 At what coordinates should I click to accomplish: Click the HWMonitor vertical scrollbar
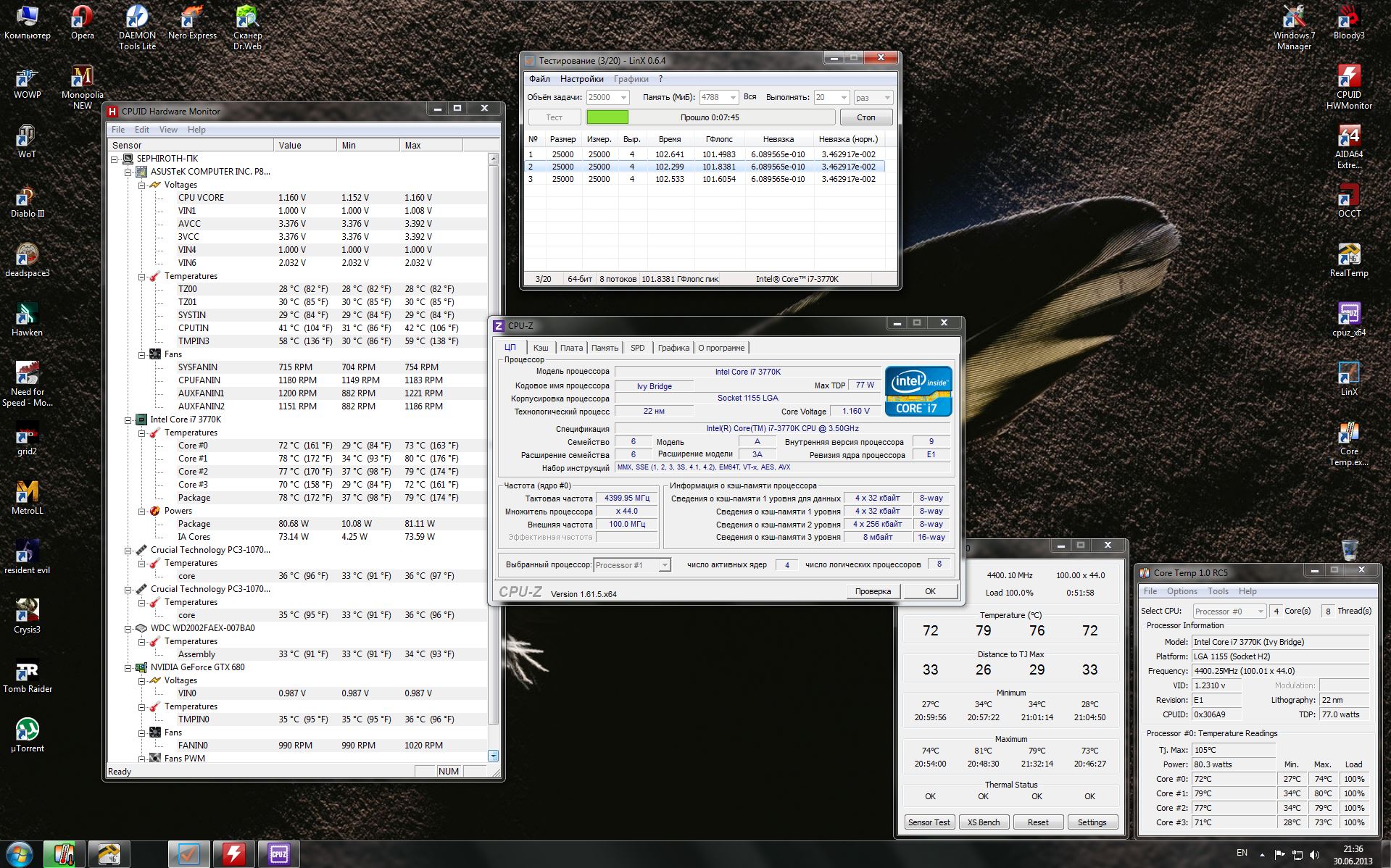pos(493,457)
